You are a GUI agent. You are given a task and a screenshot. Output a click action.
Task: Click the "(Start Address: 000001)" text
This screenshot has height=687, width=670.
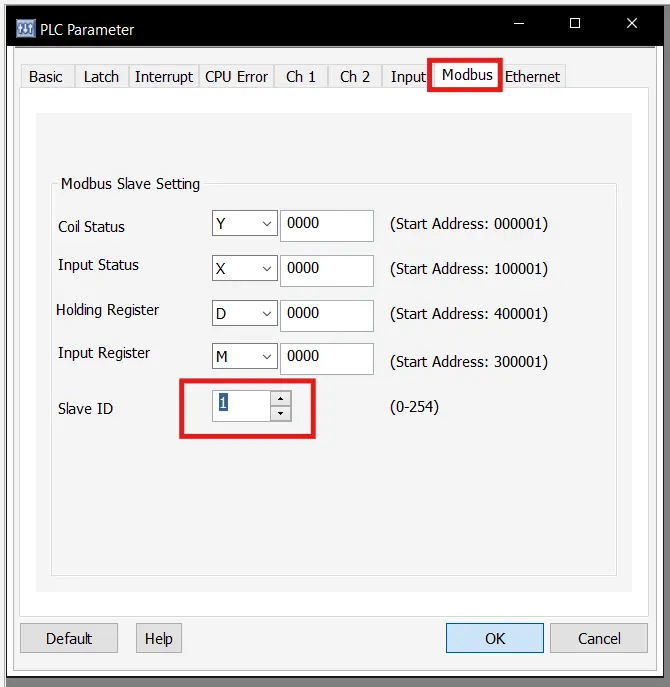coord(469,224)
